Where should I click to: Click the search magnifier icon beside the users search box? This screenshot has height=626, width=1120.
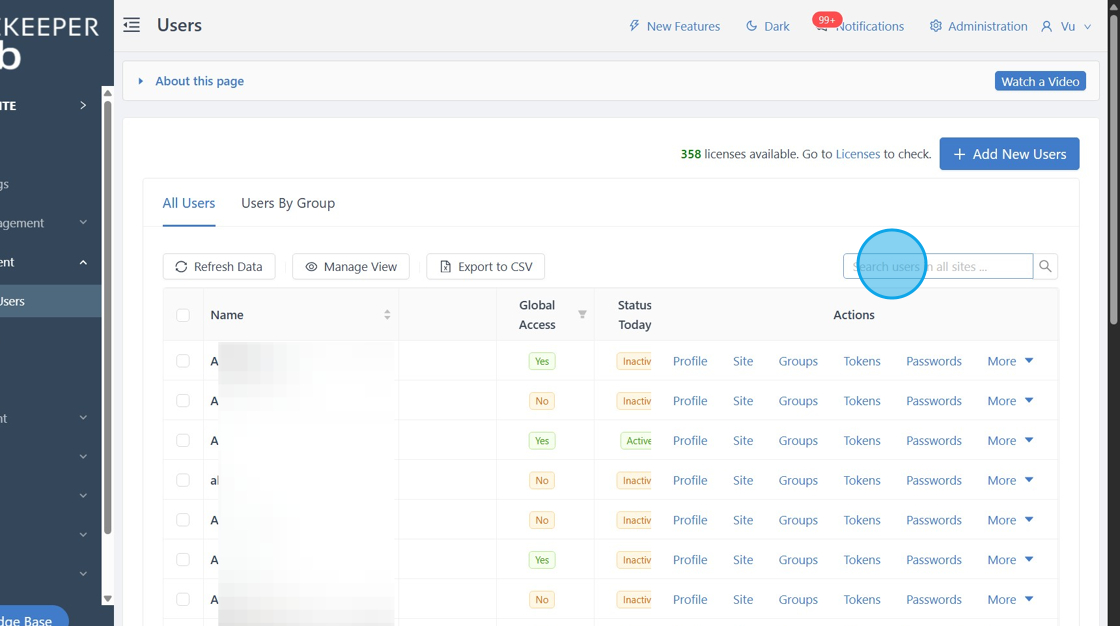1045,267
